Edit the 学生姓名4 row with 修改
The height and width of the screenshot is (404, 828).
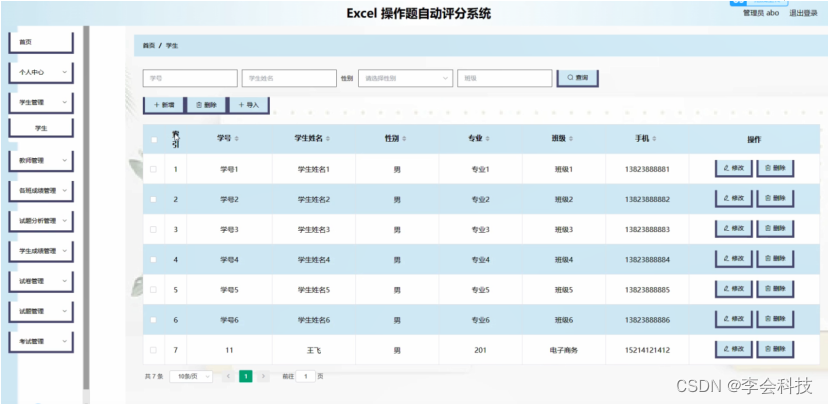pyautogui.click(x=733, y=259)
